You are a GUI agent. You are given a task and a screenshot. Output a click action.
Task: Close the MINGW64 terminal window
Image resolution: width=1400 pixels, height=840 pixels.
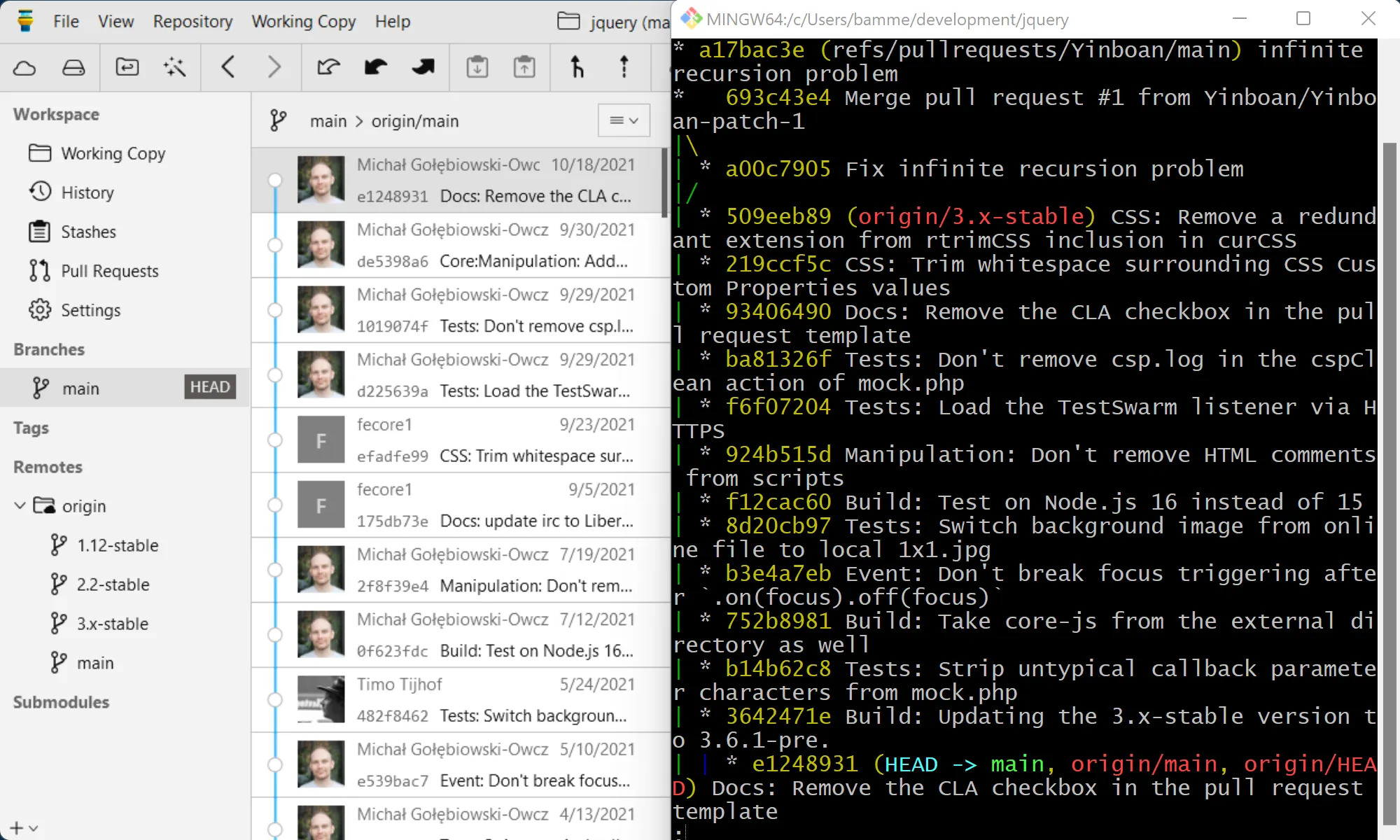[x=1368, y=19]
